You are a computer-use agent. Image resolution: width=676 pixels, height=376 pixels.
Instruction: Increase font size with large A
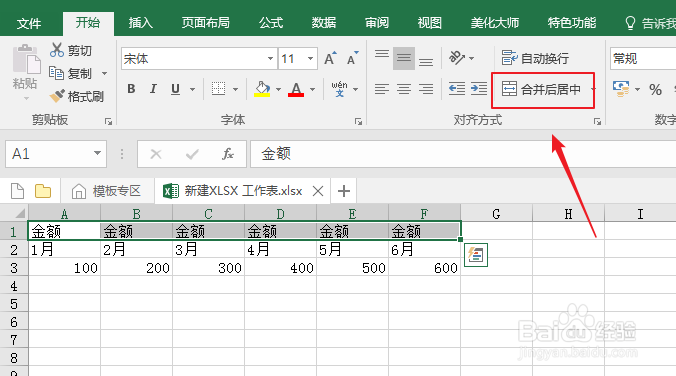[x=330, y=58]
